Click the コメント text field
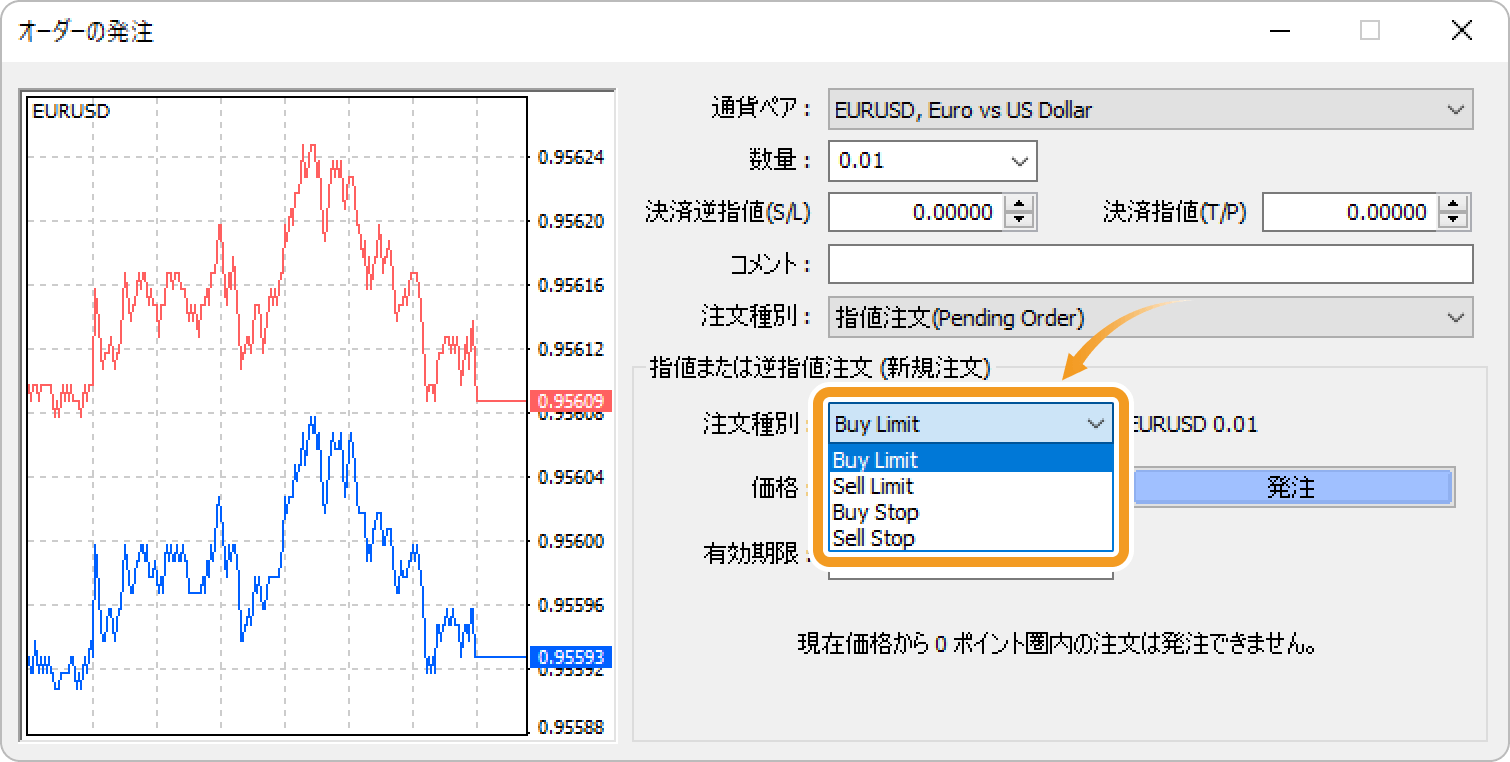 pyautogui.click(x=1150, y=264)
